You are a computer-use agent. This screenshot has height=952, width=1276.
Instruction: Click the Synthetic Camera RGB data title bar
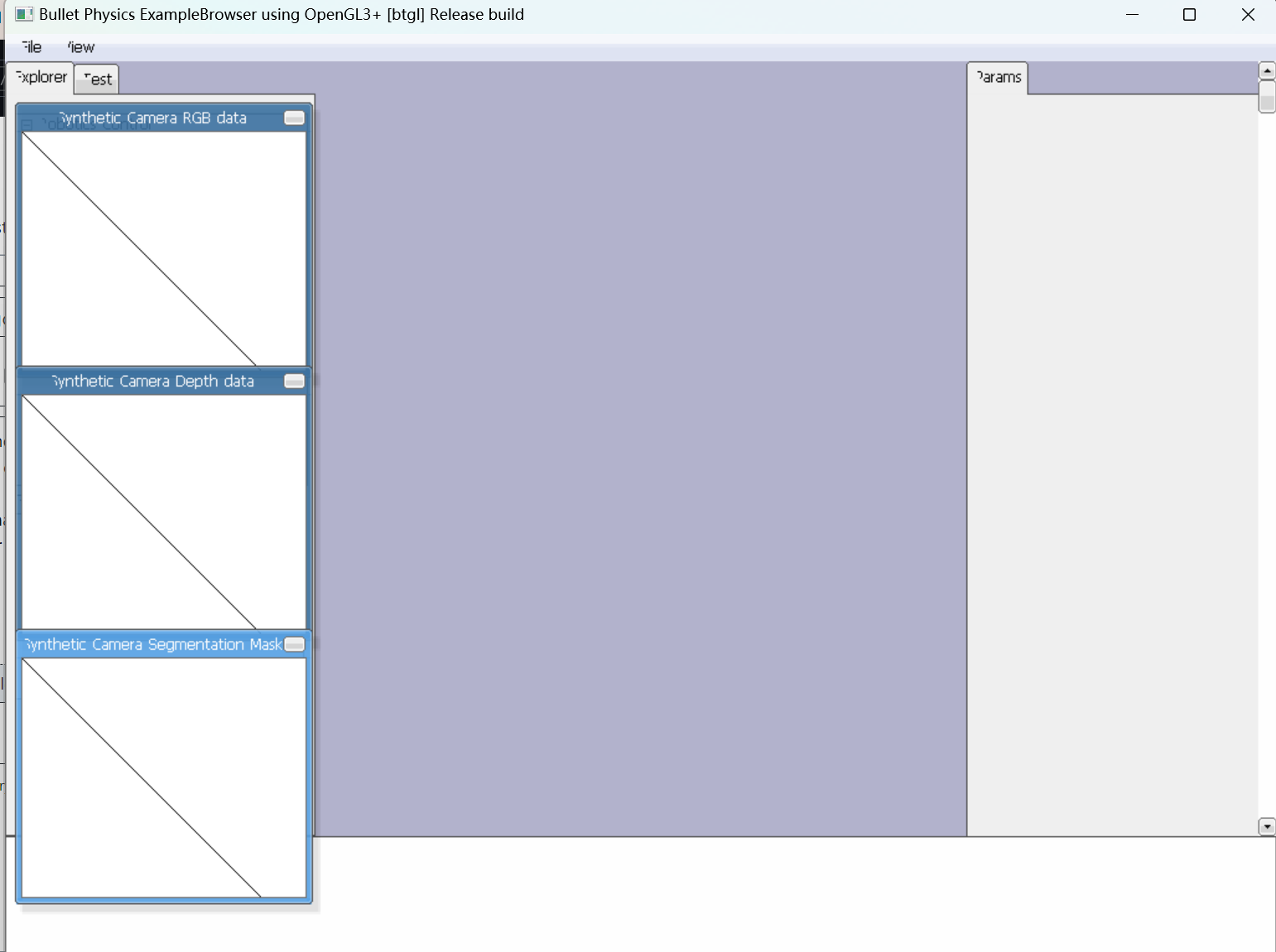(x=152, y=118)
